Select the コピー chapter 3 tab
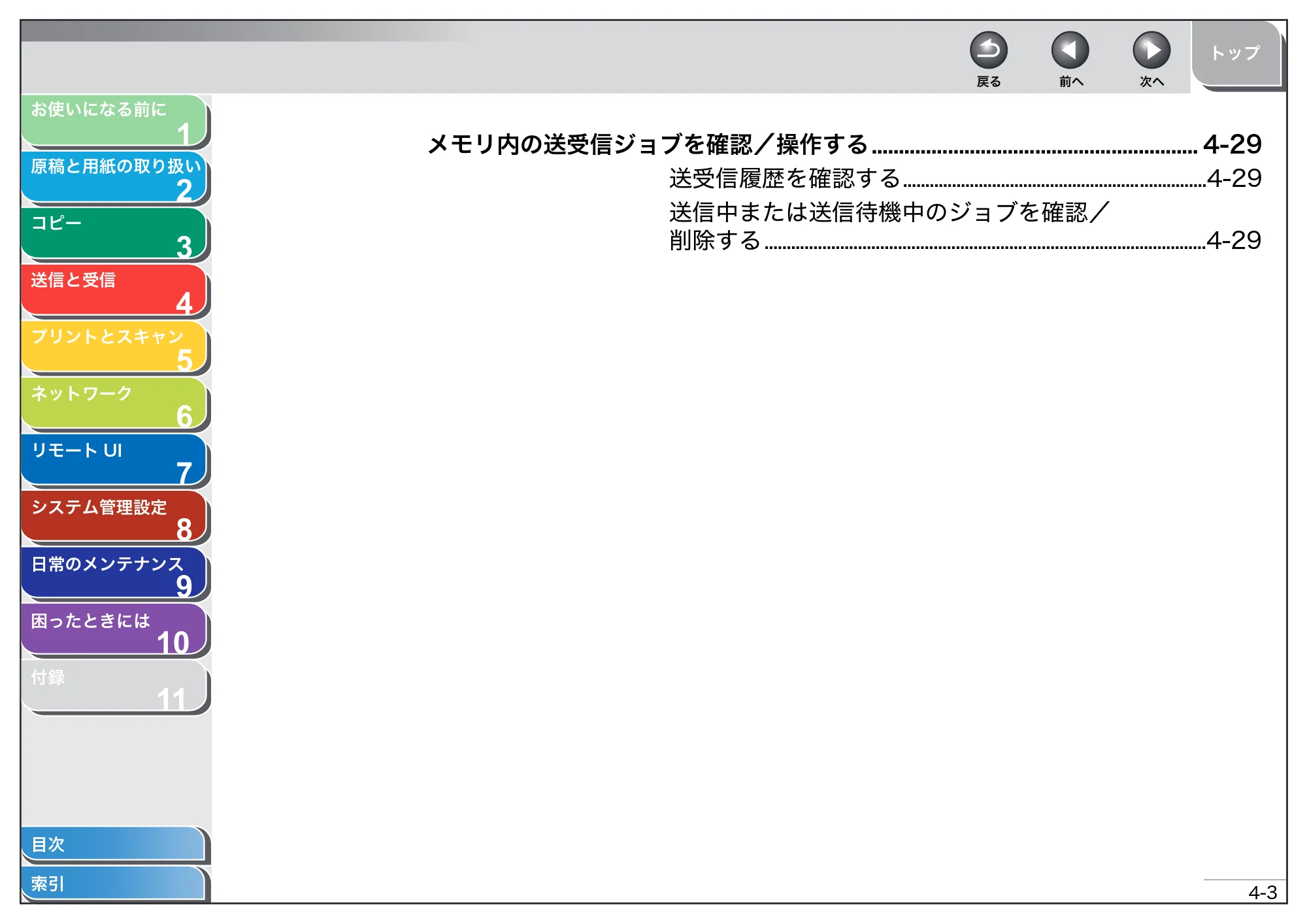The height and width of the screenshot is (924, 1307). pos(114,234)
